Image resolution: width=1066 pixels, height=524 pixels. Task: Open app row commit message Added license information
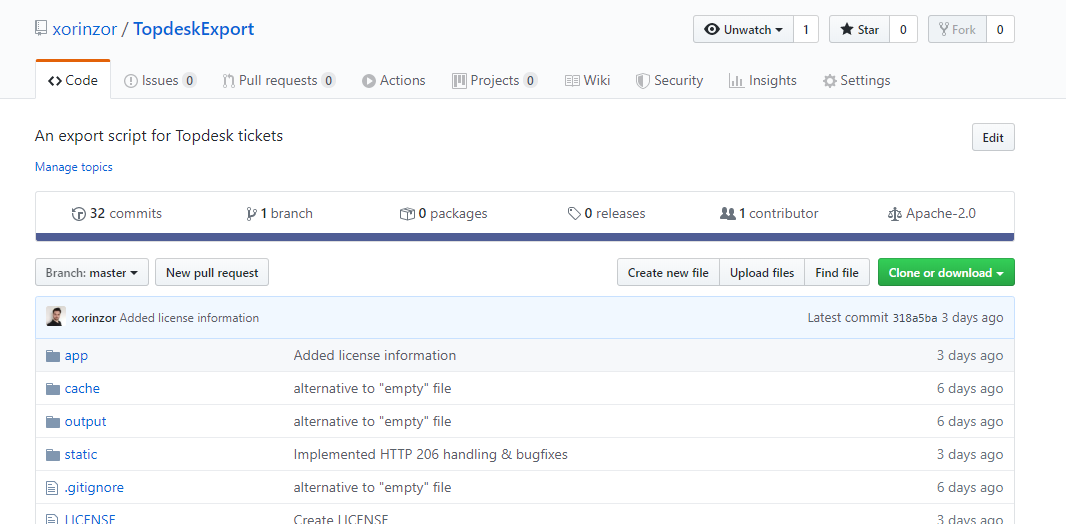coord(375,355)
